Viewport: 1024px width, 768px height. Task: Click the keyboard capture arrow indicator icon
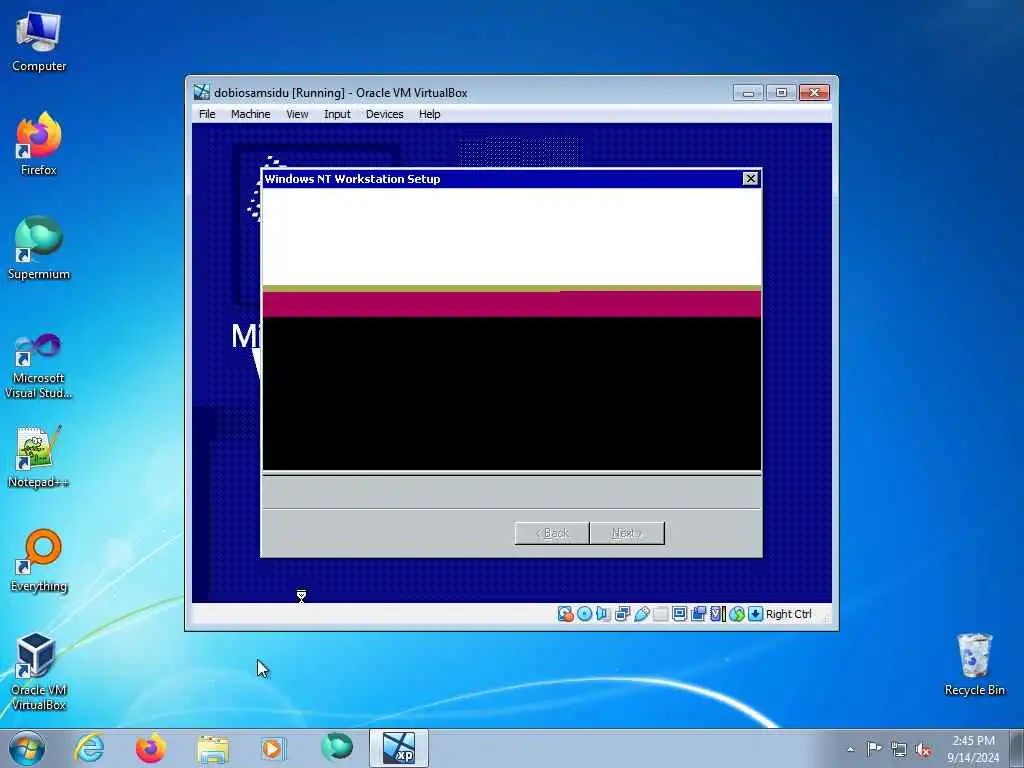tap(756, 614)
